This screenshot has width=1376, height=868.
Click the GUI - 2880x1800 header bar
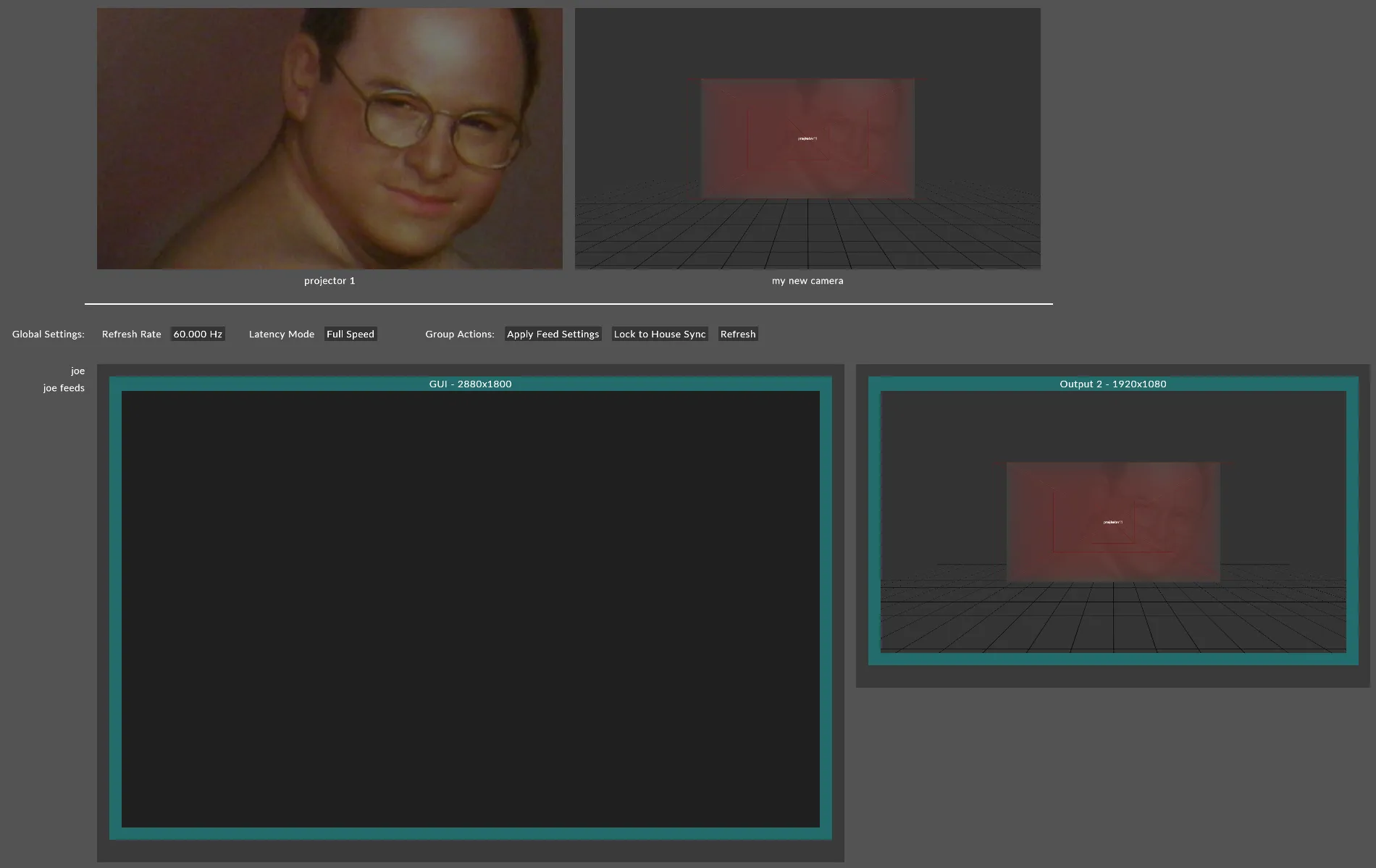coord(470,384)
